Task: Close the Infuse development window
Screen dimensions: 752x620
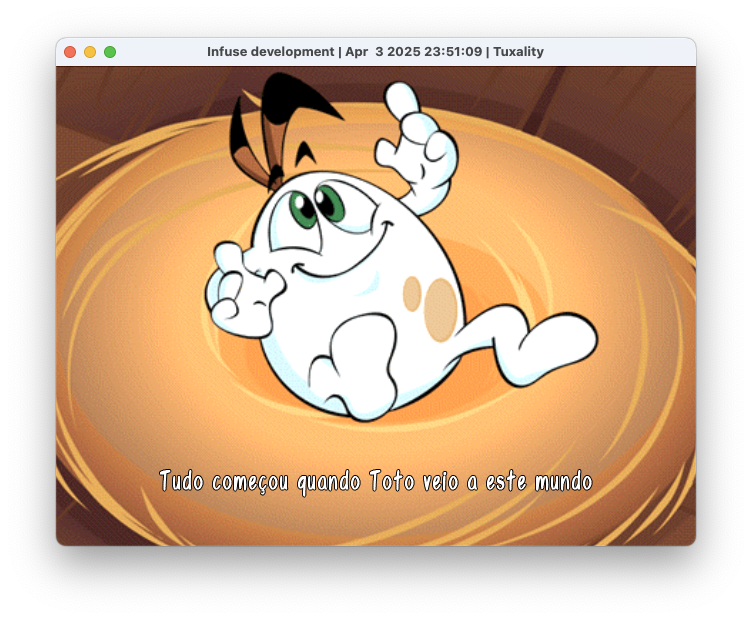Action: click(70, 52)
